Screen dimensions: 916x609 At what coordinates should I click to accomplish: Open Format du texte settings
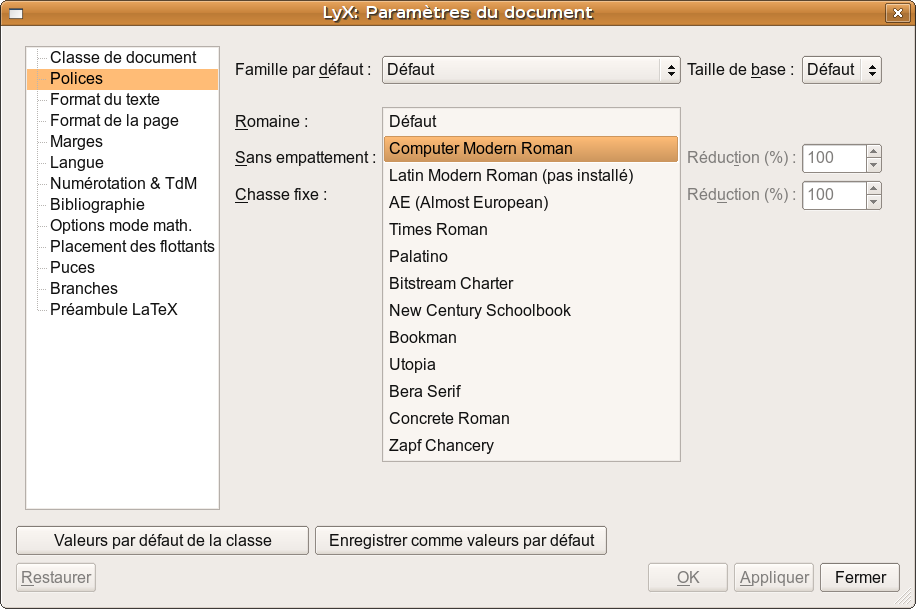(104, 100)
